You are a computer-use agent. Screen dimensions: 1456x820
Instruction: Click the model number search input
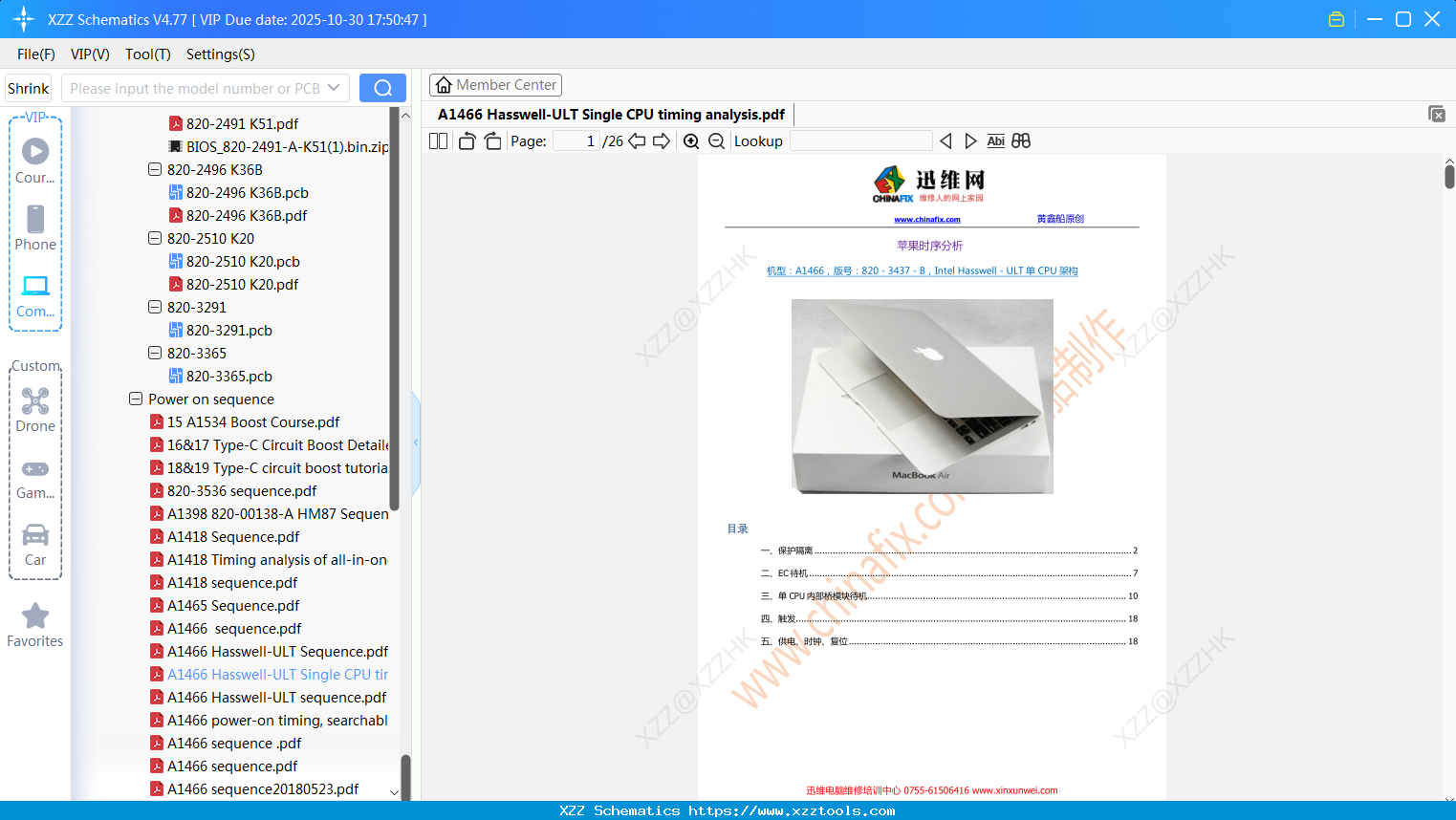[x=194, y=88]
